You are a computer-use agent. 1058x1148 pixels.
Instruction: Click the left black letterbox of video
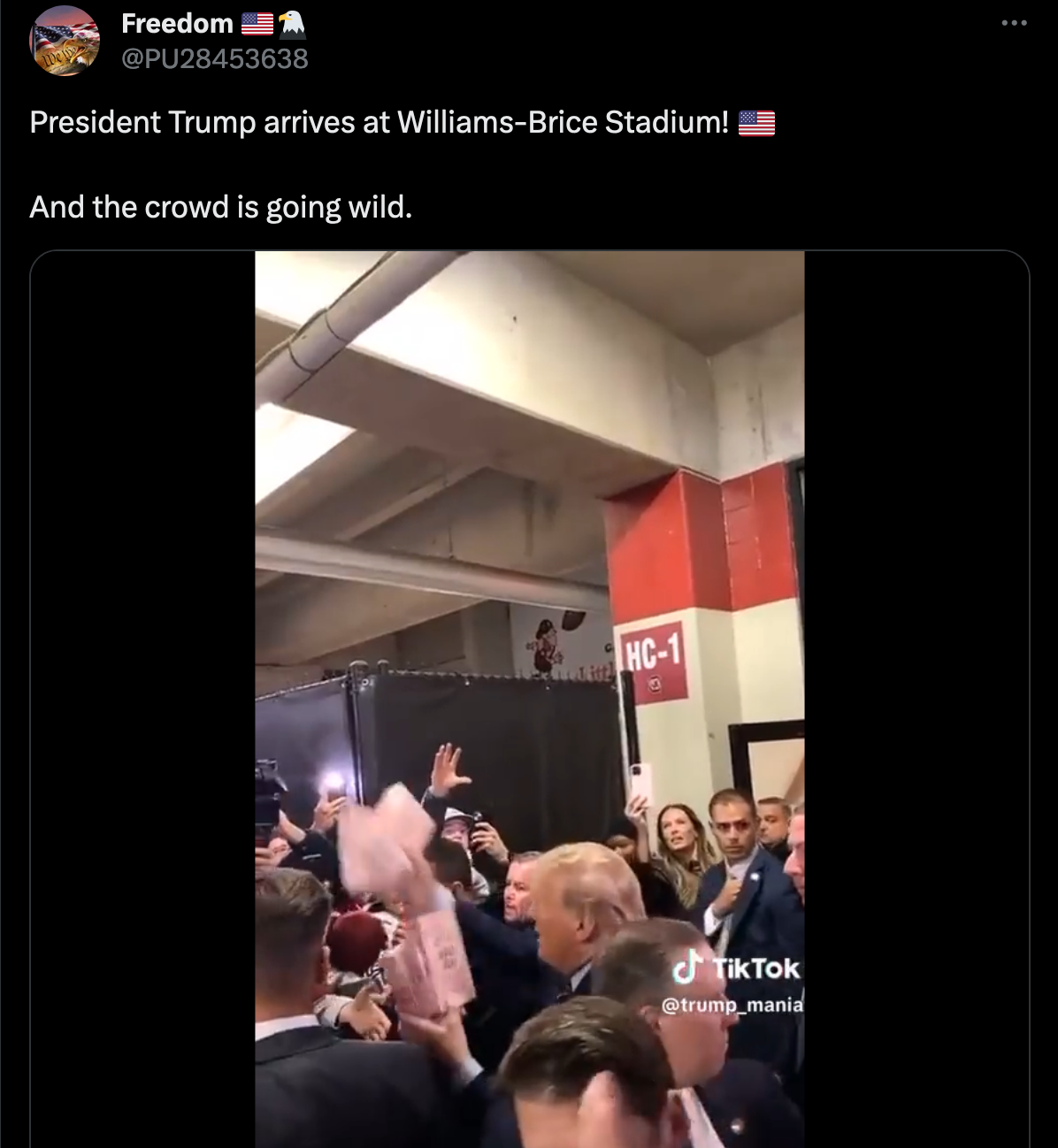tap(143, 699)
